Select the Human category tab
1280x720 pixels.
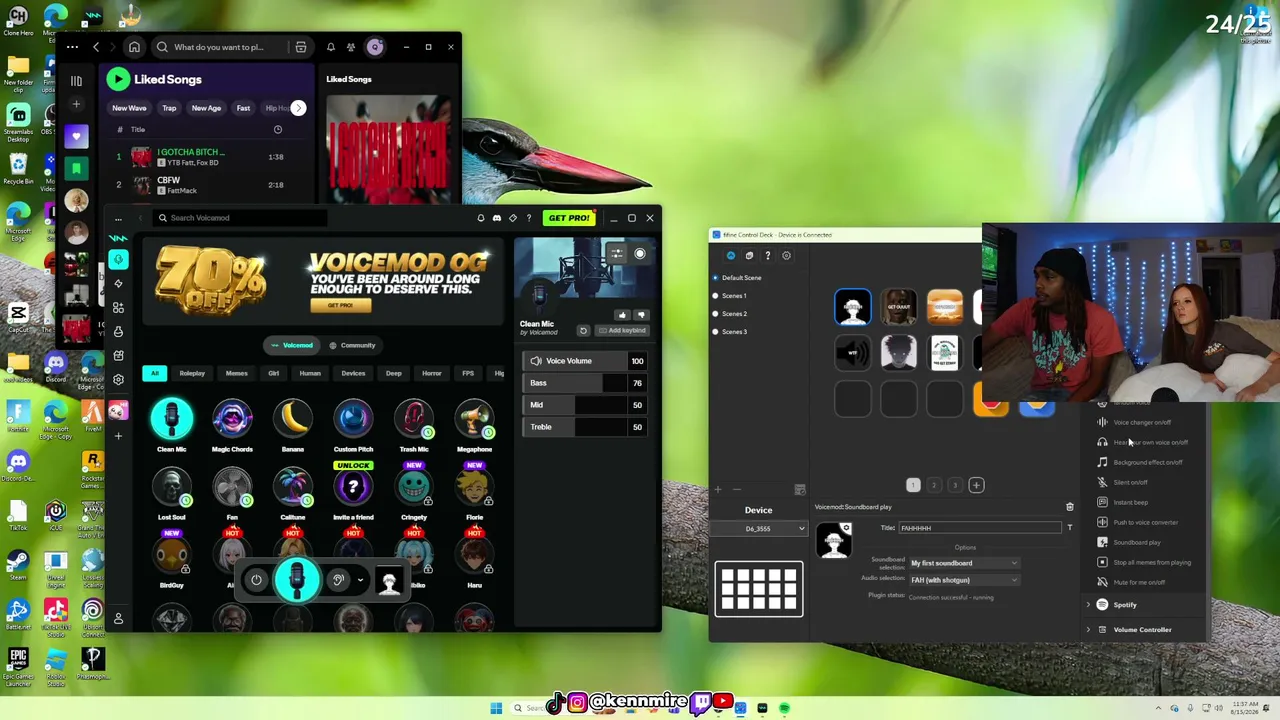[x=310, y=374]
